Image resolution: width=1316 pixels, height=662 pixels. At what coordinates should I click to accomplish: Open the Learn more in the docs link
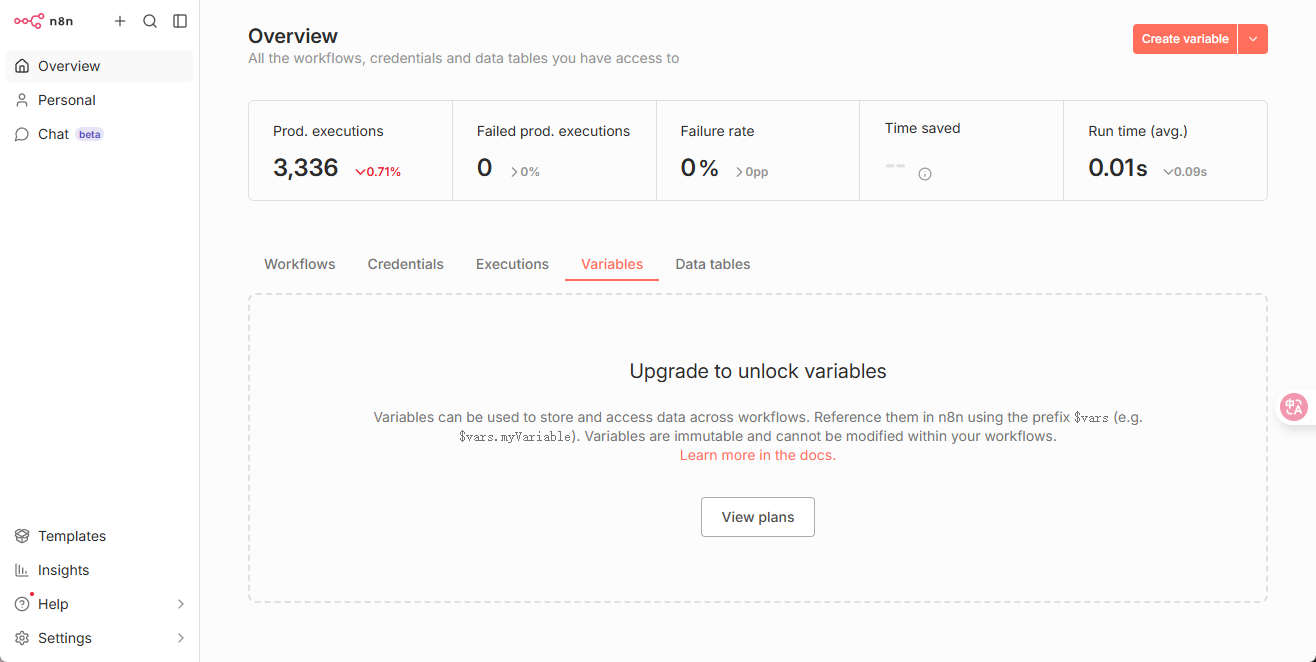click(758, 455)
